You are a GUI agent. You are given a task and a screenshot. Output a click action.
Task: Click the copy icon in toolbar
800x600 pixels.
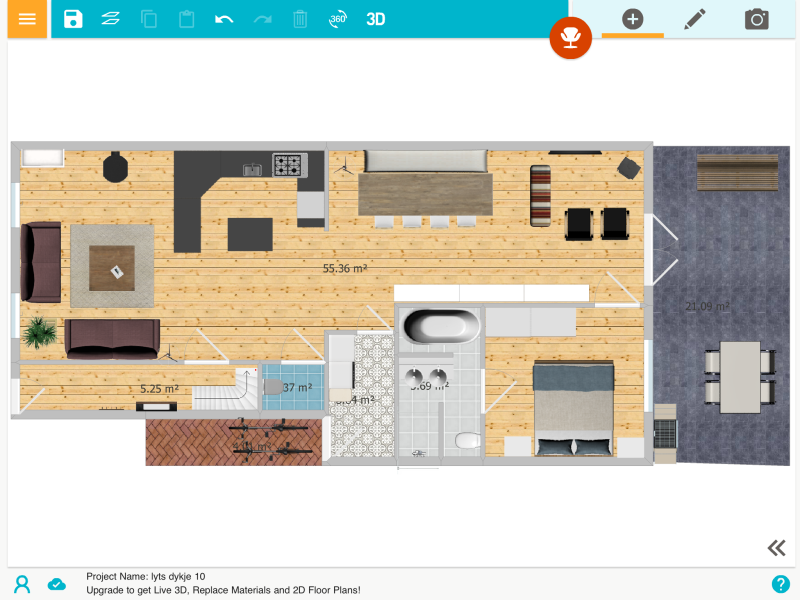tap(148, 19)
